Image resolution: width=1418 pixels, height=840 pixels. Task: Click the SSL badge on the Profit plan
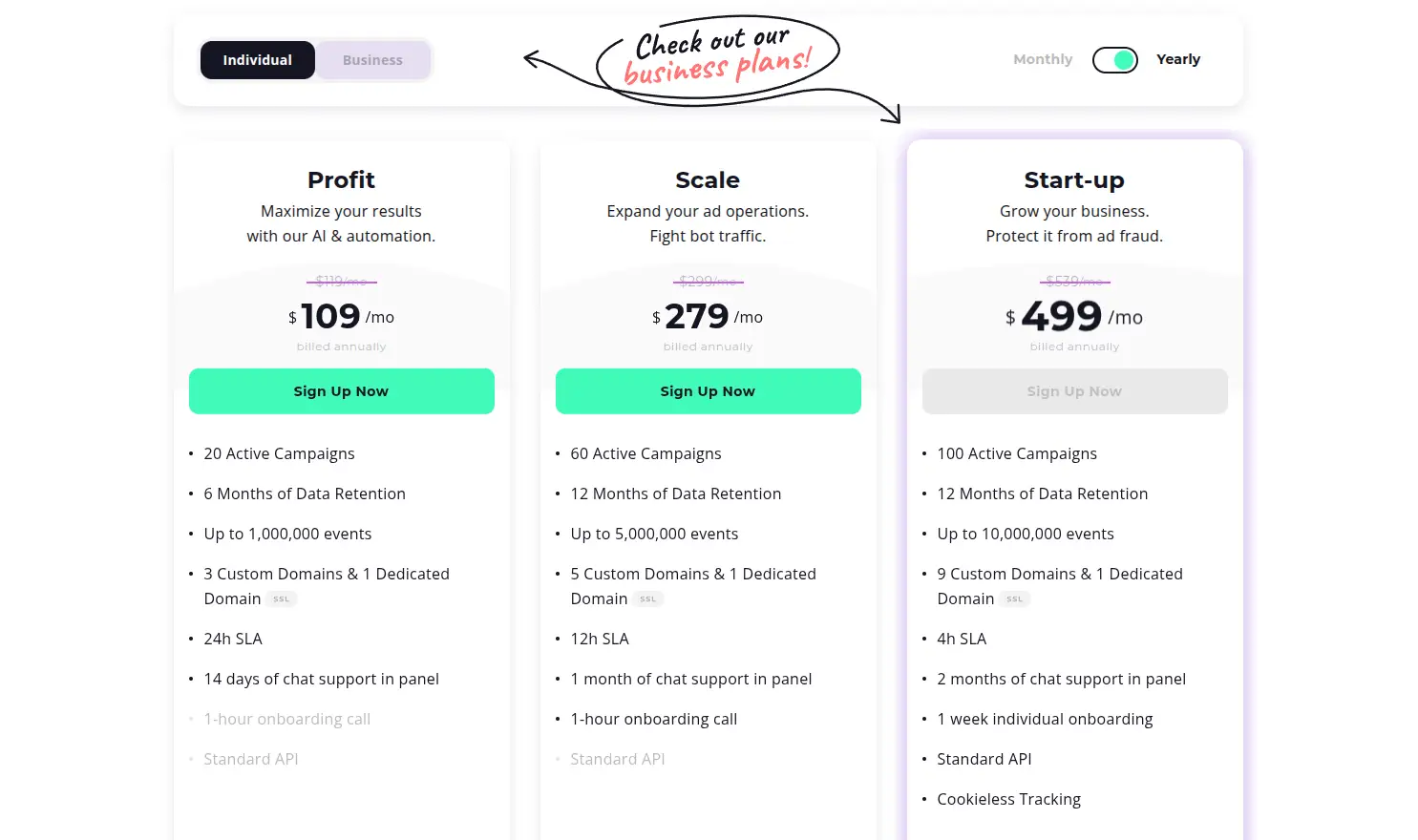(282, 598)
